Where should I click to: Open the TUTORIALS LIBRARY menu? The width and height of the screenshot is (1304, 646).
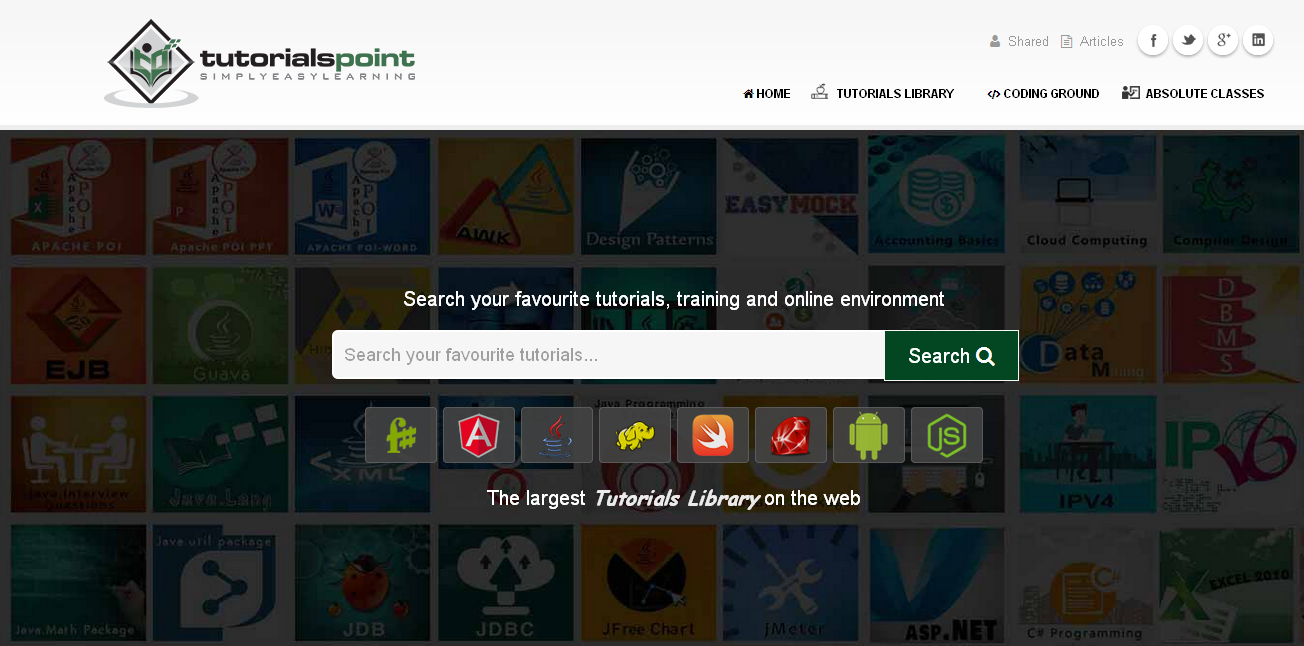click(x=883, y=93)
